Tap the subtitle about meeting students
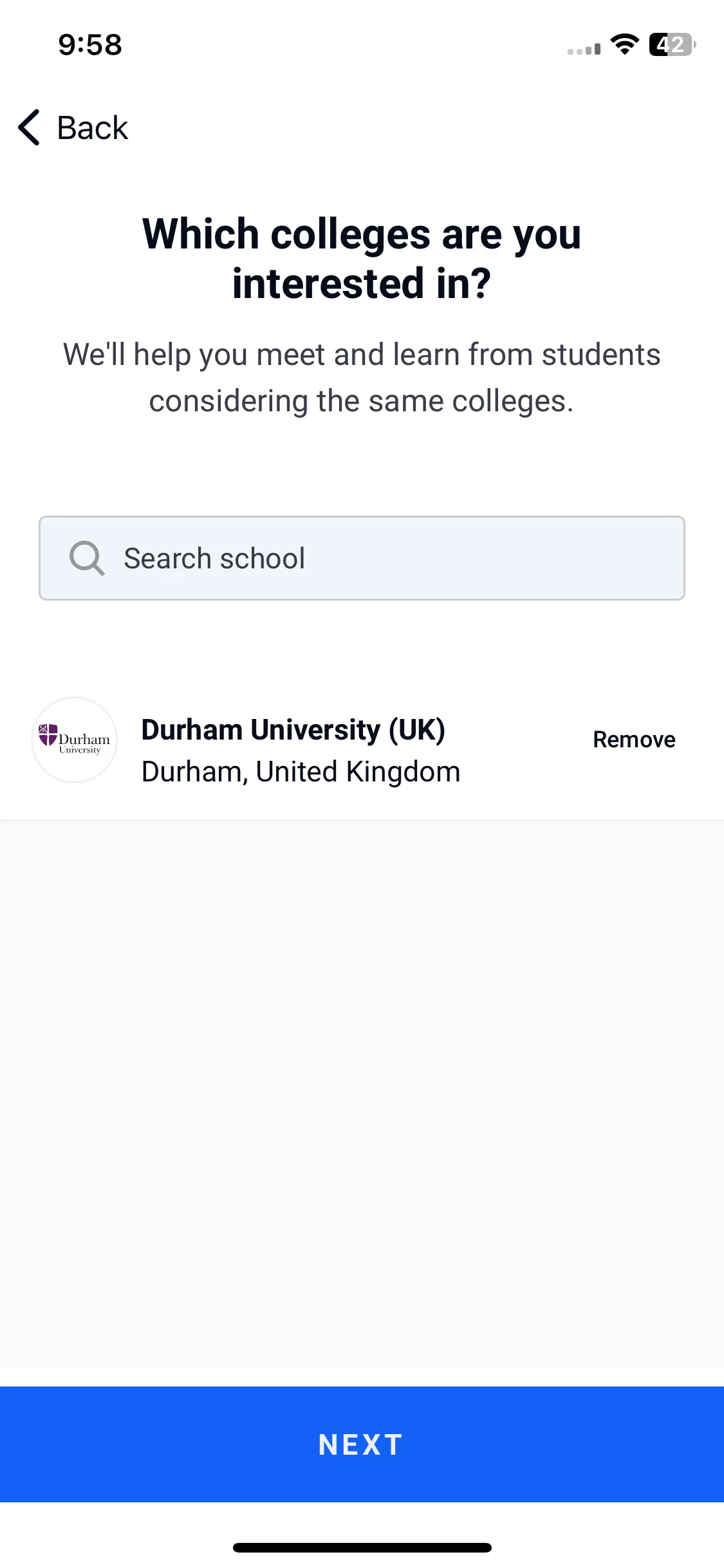Screen dimensions: 724x1568 pyautogui.click(x=362, y=378)
